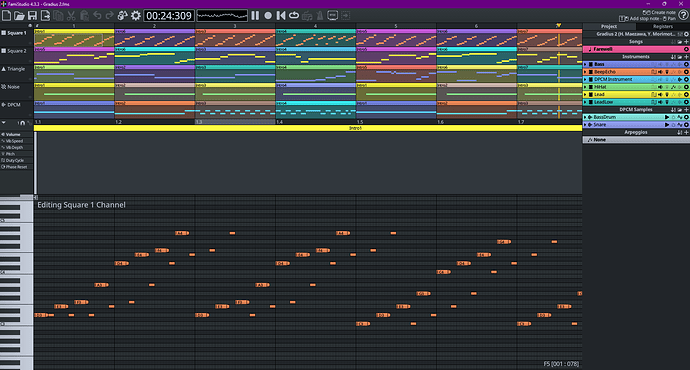The image size is (690, 370).
Task: Select the Volume effect
Action: pos(17,134)
